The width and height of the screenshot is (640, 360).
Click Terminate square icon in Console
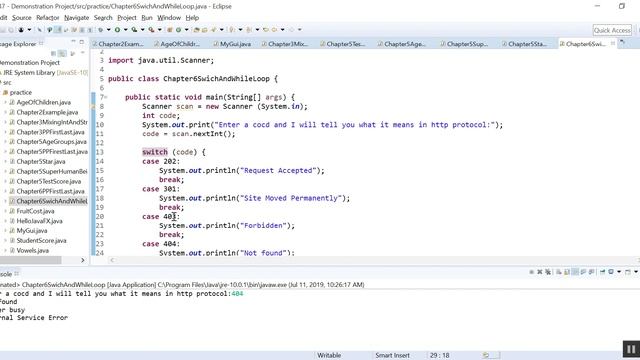(x=531, y=272)
